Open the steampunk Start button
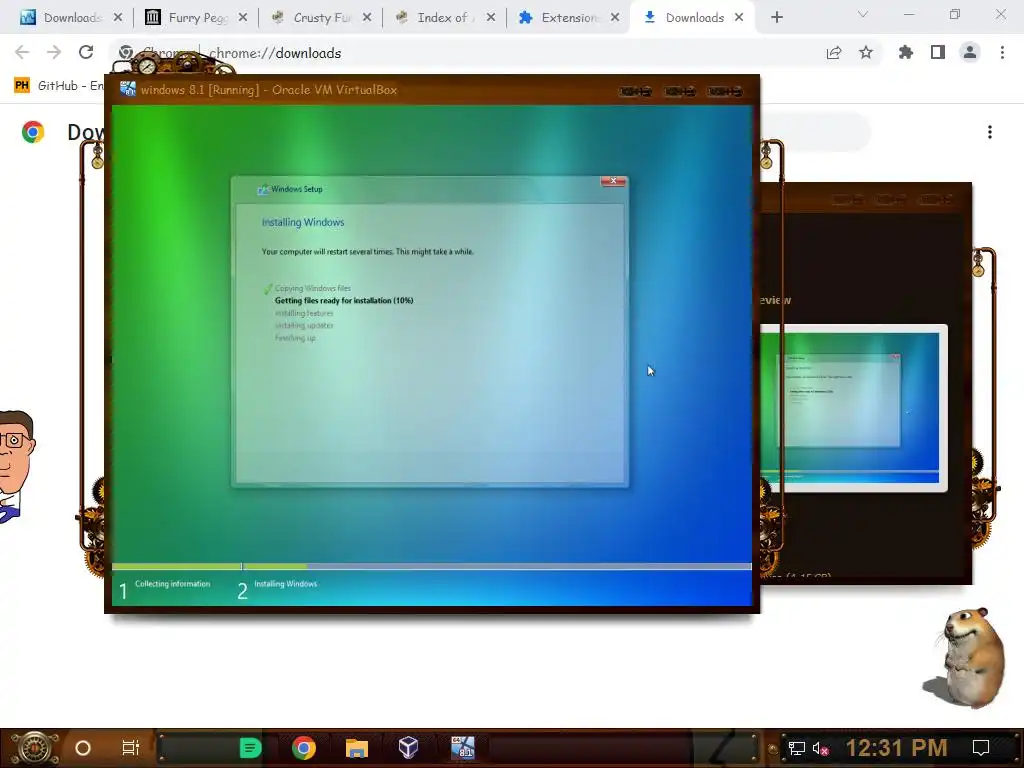The image size is (1024, 768). (x=35, y=748)
